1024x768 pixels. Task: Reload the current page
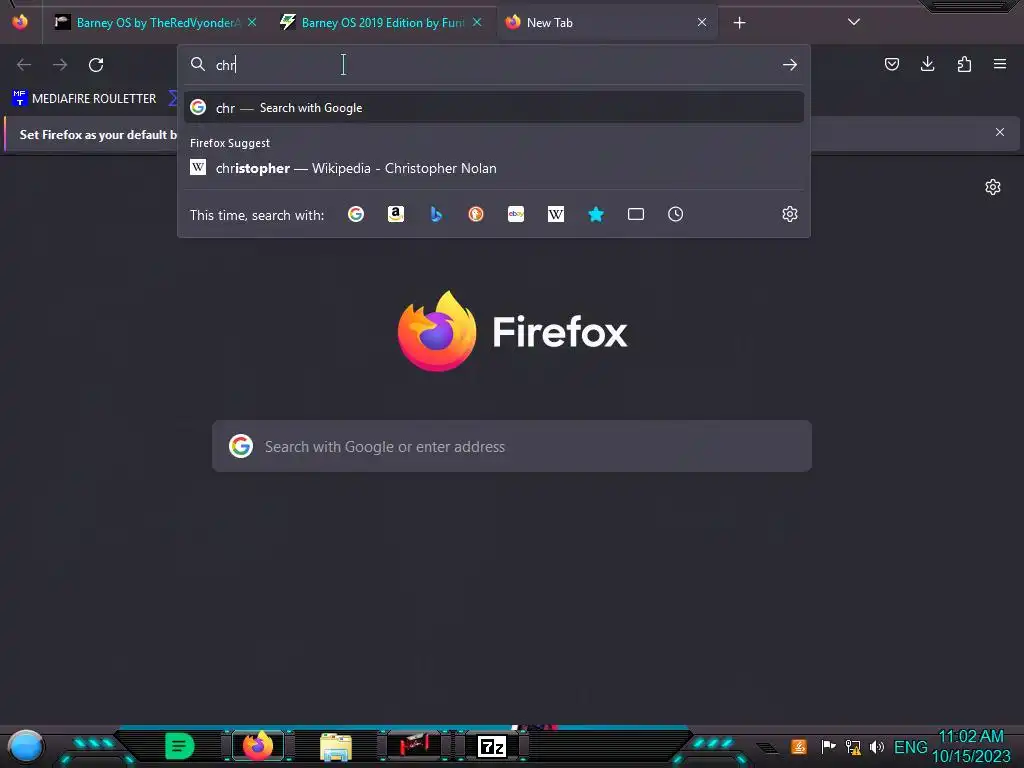click(96, 65)
